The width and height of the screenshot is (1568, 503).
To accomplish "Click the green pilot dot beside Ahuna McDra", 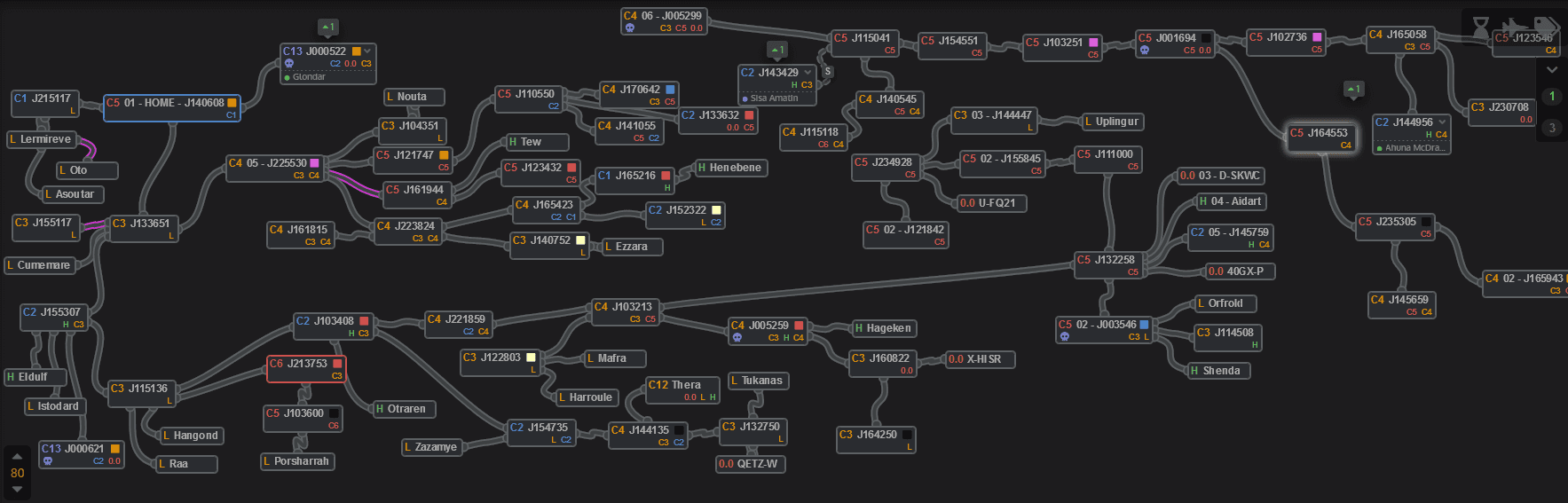I will click(1379, 149).
